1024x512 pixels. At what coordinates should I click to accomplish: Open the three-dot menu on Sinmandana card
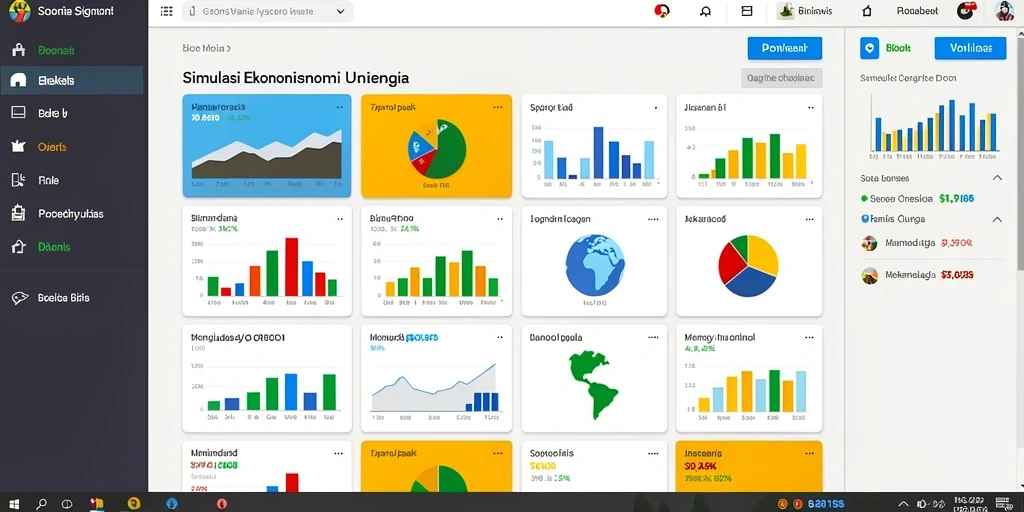tap(339, 219)
